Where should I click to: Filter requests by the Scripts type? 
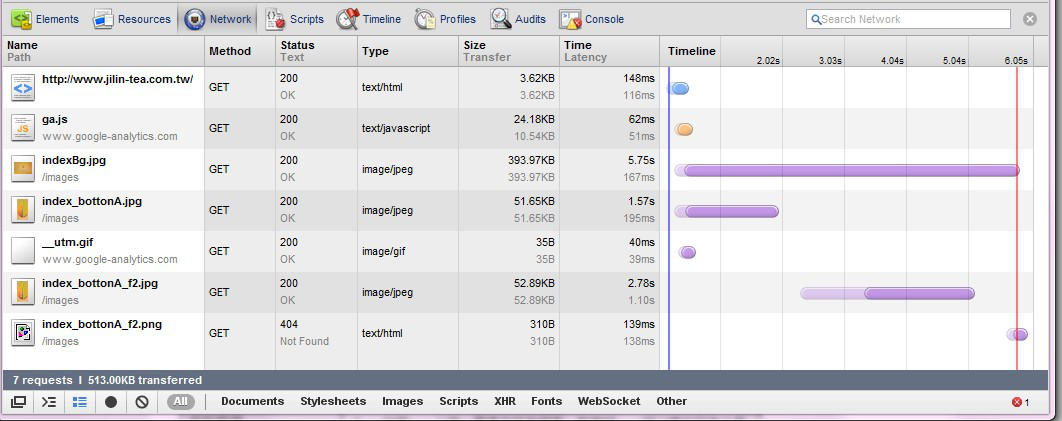[x=459, y=401]
